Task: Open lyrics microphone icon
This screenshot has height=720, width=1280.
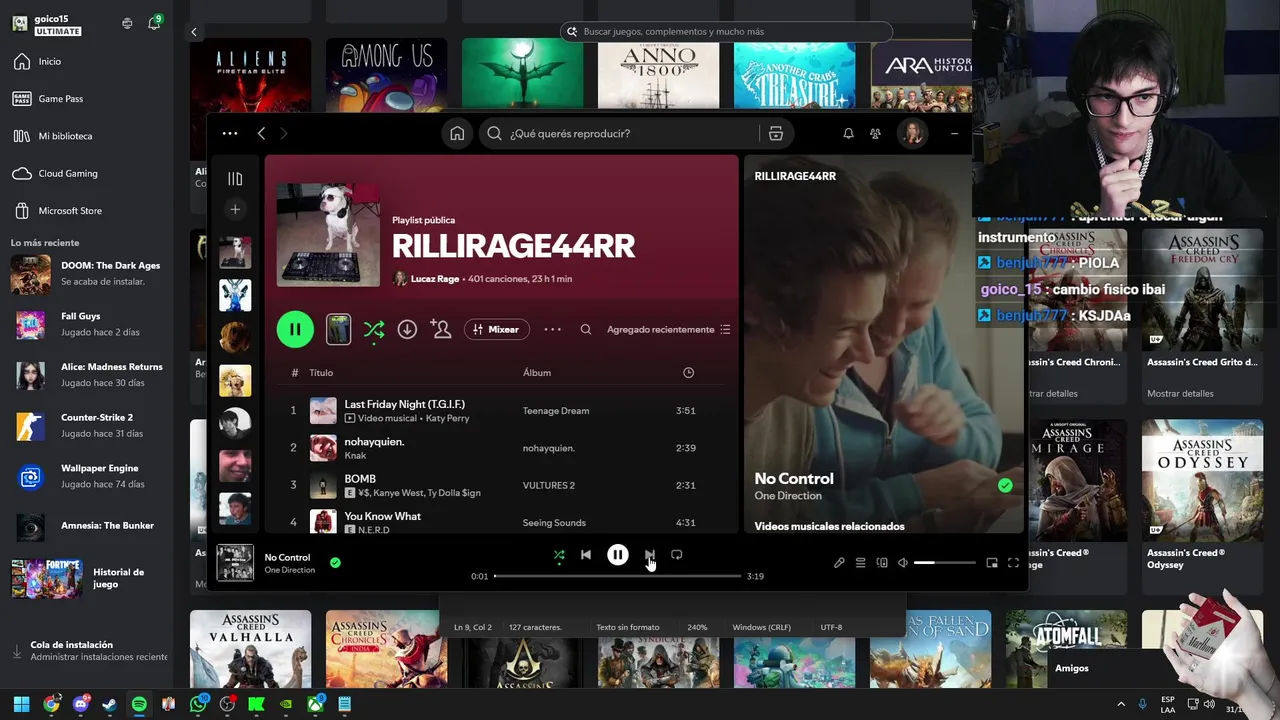Action: coord(839,563)
